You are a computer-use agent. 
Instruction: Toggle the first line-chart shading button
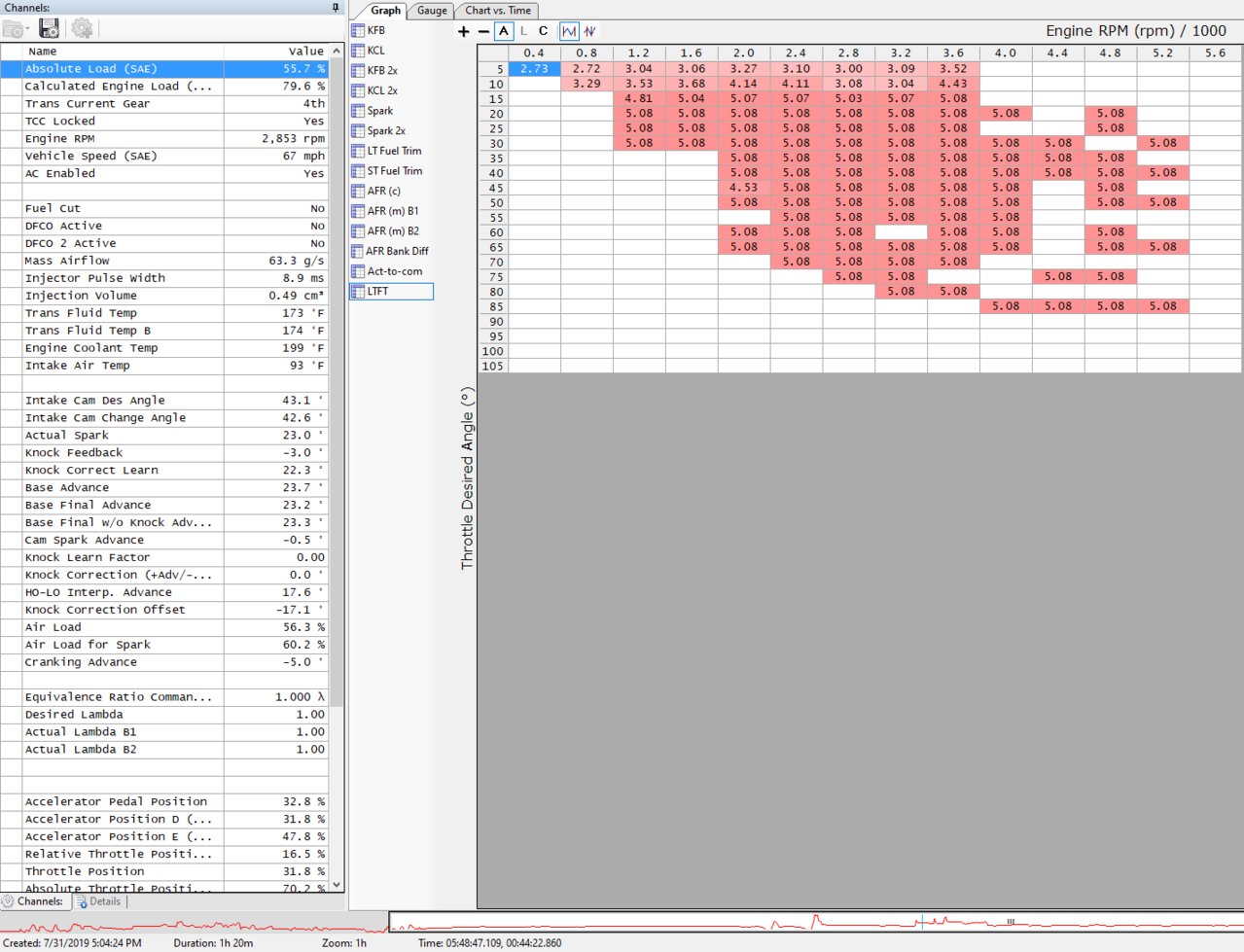(569, 31)
